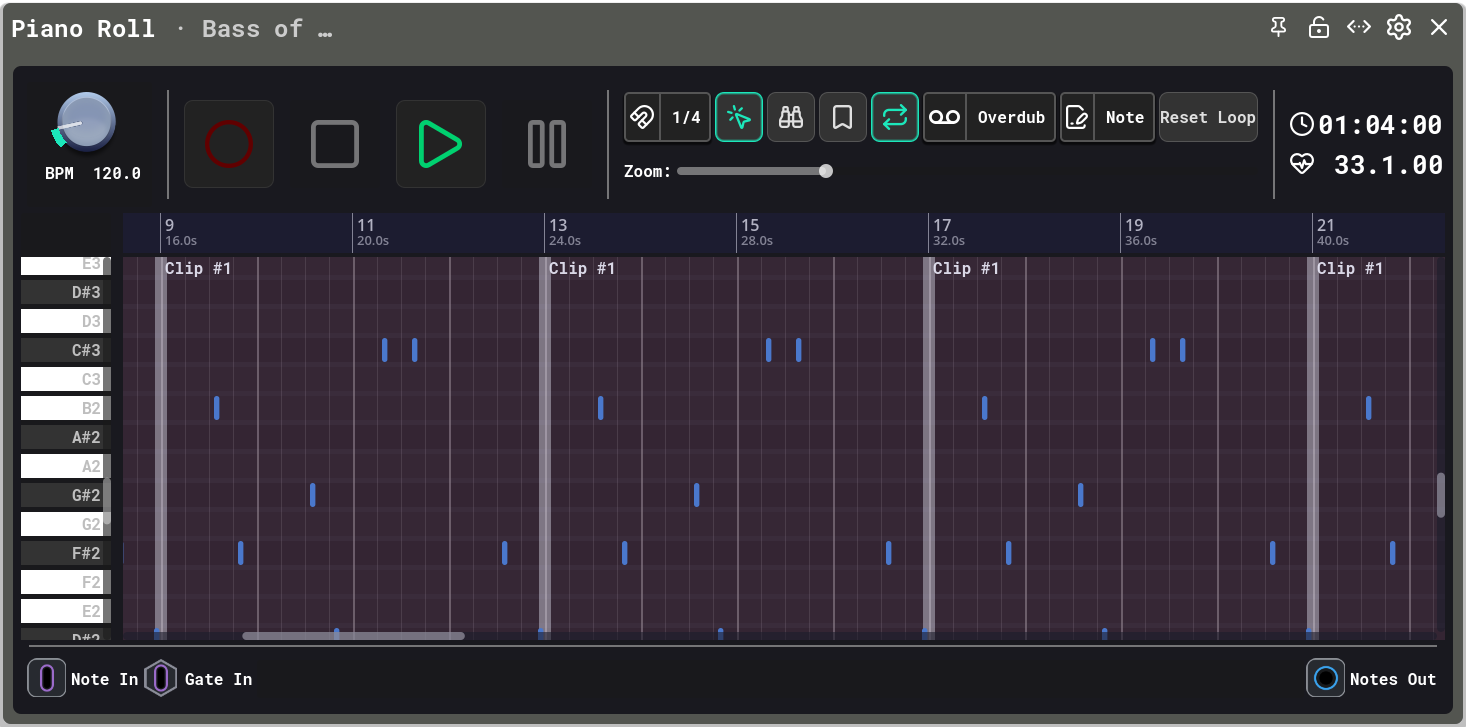
Task: Click the bookmark icon
Action: coord(843,117)
